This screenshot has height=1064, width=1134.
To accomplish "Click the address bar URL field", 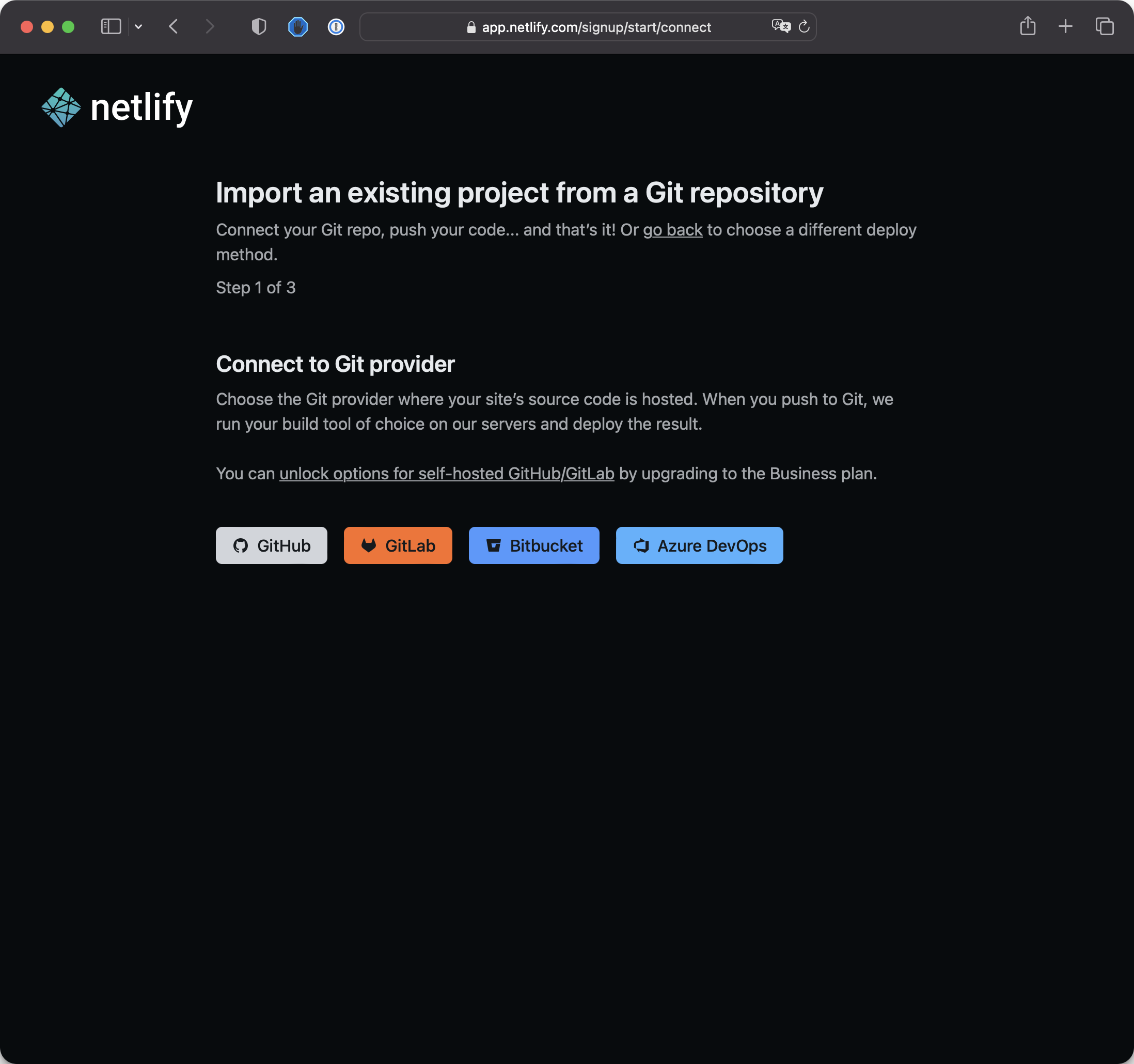I will click(x=595, y=27).
